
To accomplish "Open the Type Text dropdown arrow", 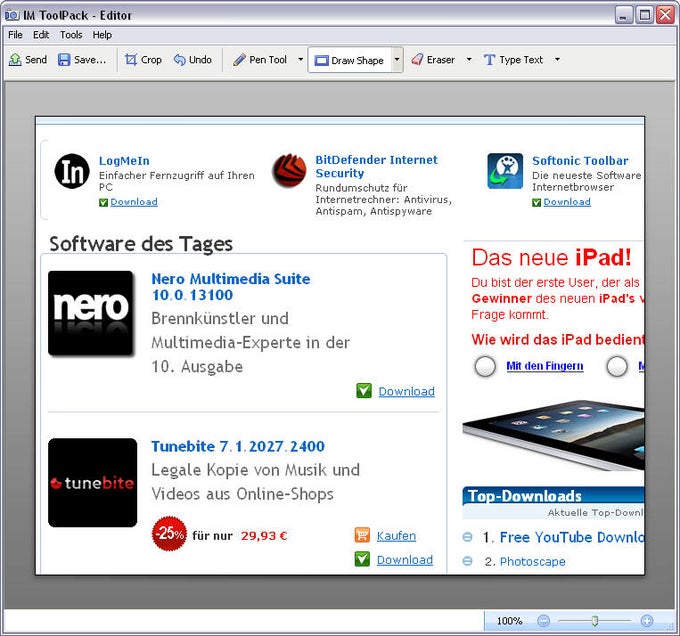I will (557, 59).
